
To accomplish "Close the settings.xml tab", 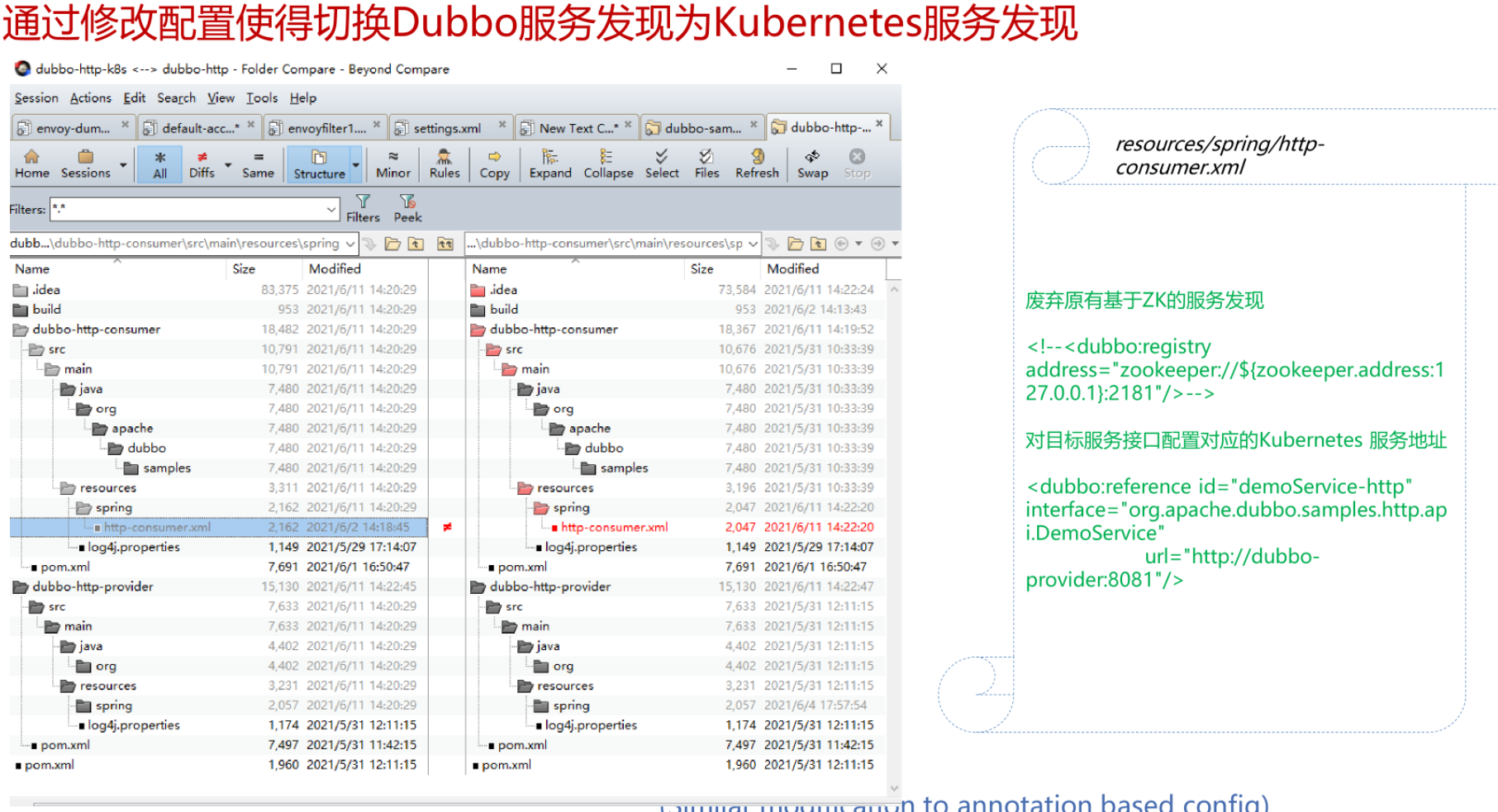I will coord(502,125).
